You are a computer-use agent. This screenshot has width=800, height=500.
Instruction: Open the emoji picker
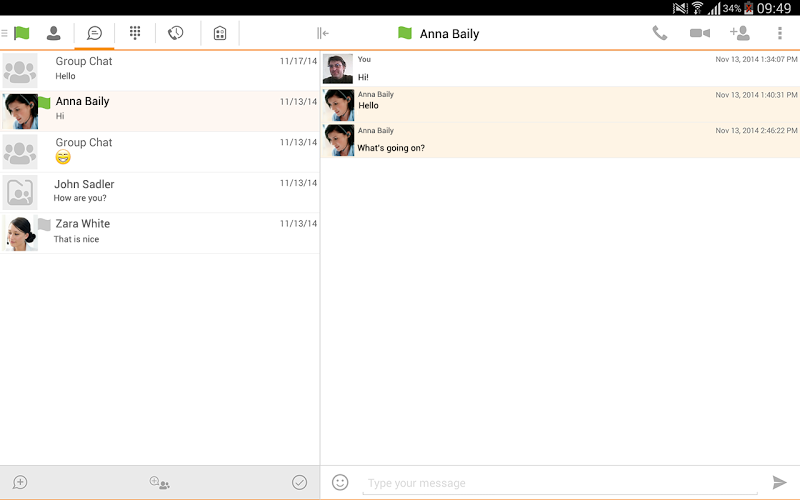point(340,482)
